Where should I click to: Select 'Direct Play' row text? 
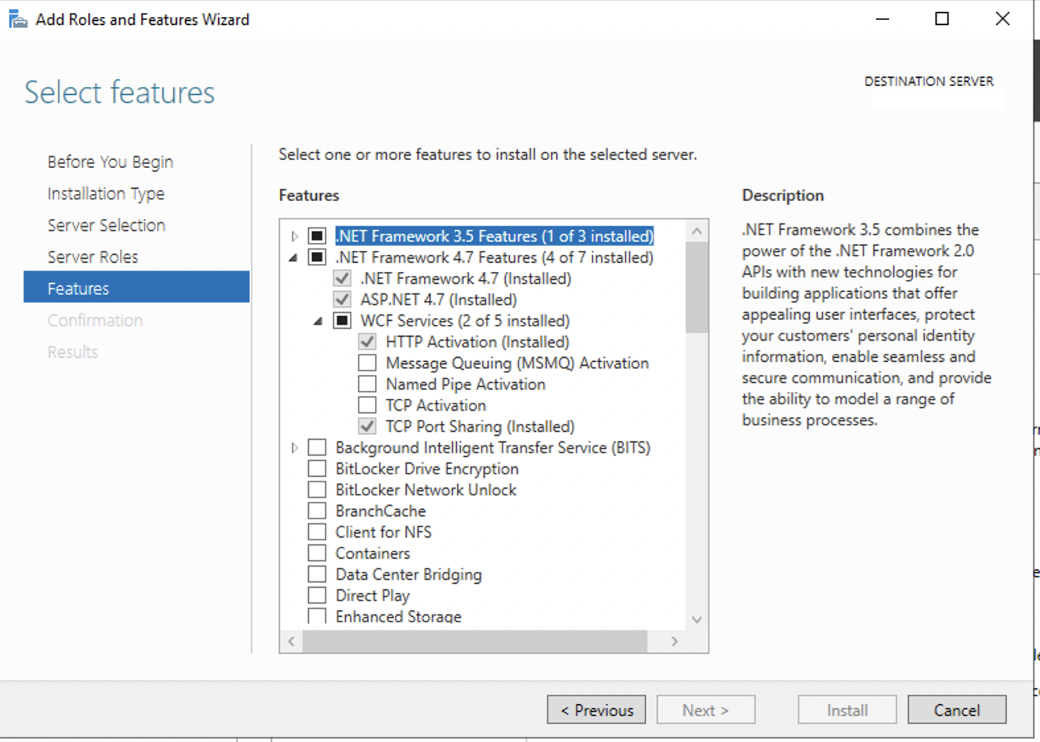click(x=373, y=595)
